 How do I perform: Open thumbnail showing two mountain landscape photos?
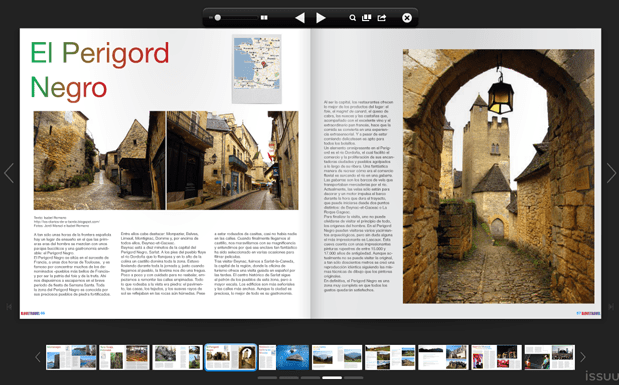coord(337,357)
